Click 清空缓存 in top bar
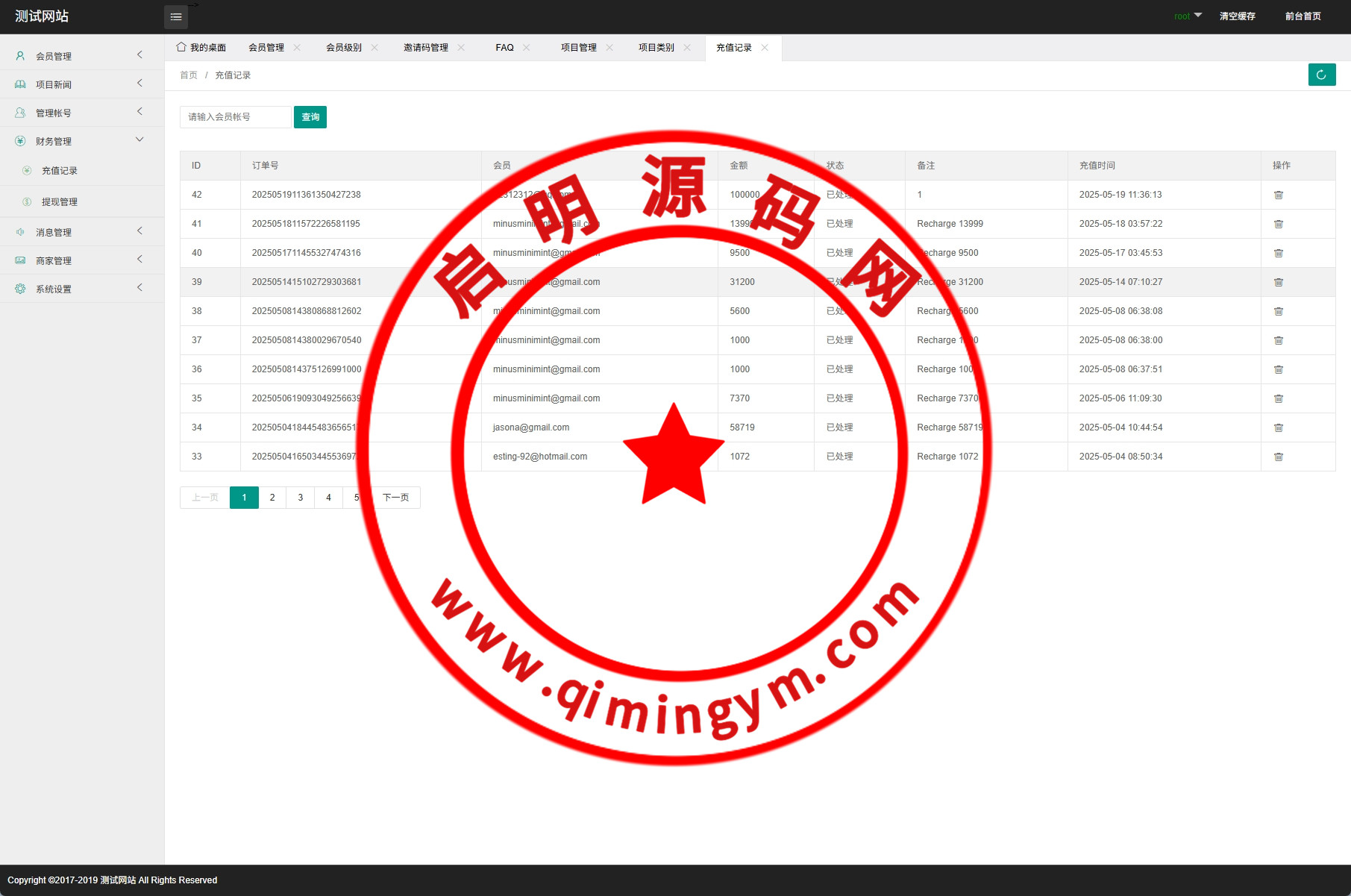The width and height of the screenshot is (1351, 896). 1237,16
